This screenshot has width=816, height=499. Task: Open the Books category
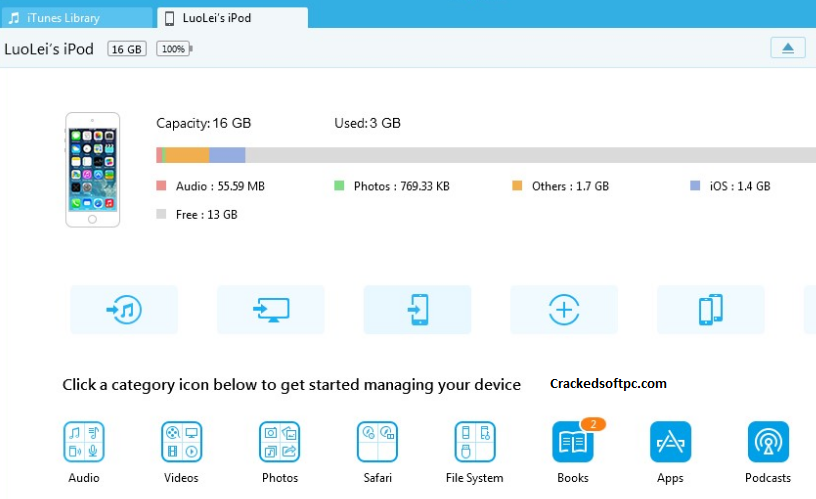(x=573, y=453)
